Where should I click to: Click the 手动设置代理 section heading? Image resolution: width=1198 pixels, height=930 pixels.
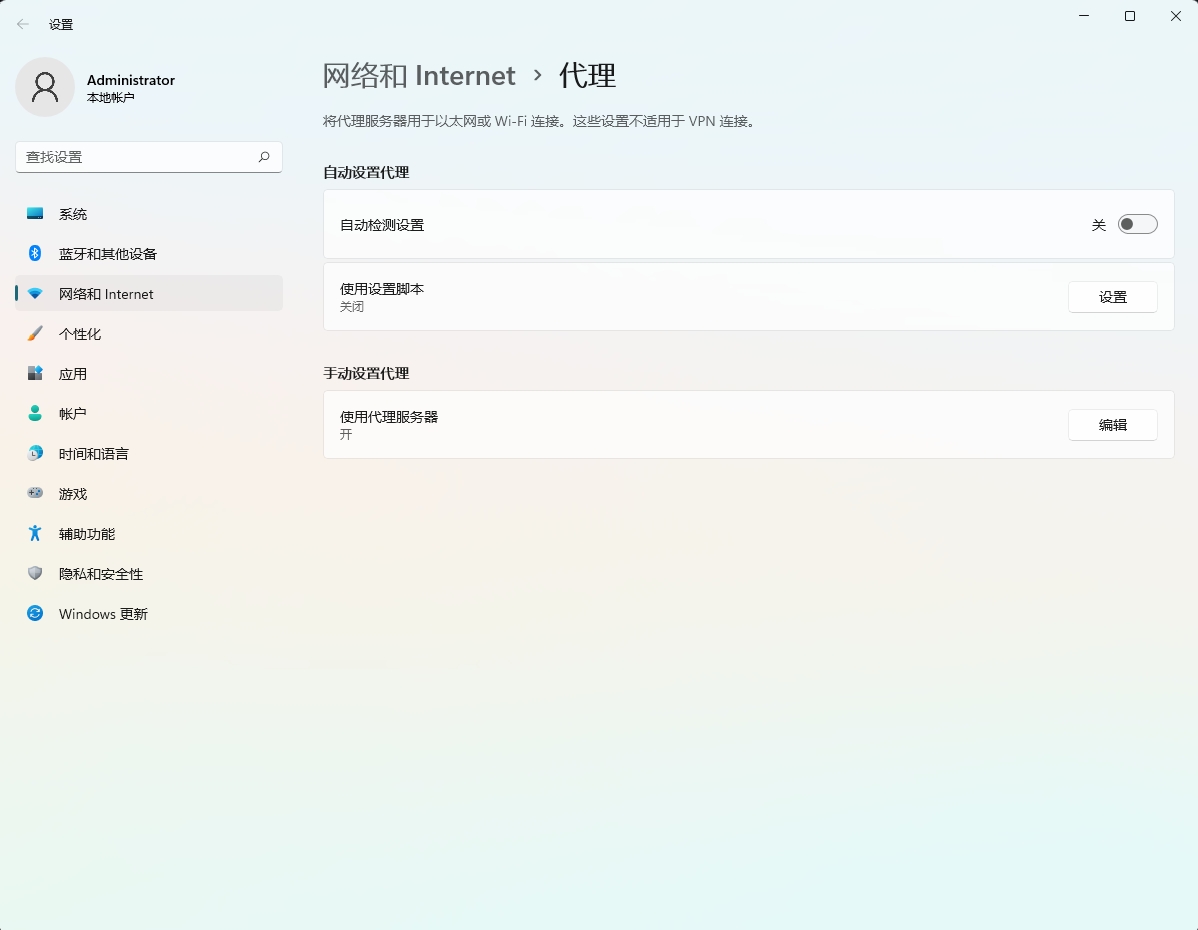click(366, 373)
